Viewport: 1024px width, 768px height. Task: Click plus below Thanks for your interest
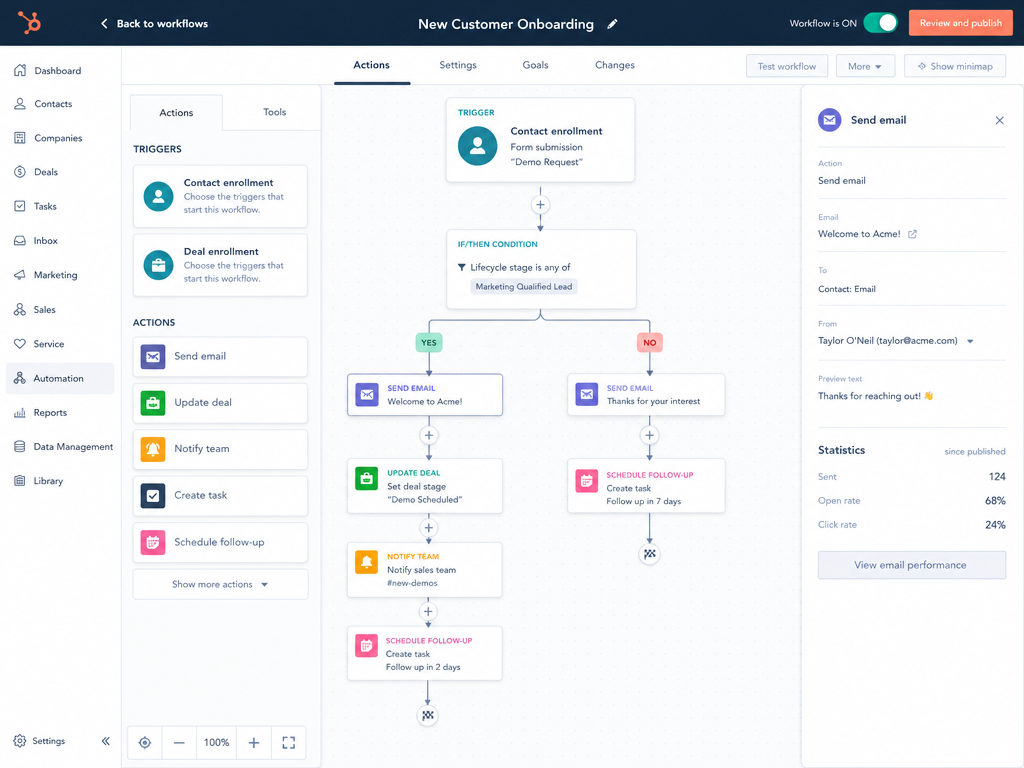tap(649, 435)
